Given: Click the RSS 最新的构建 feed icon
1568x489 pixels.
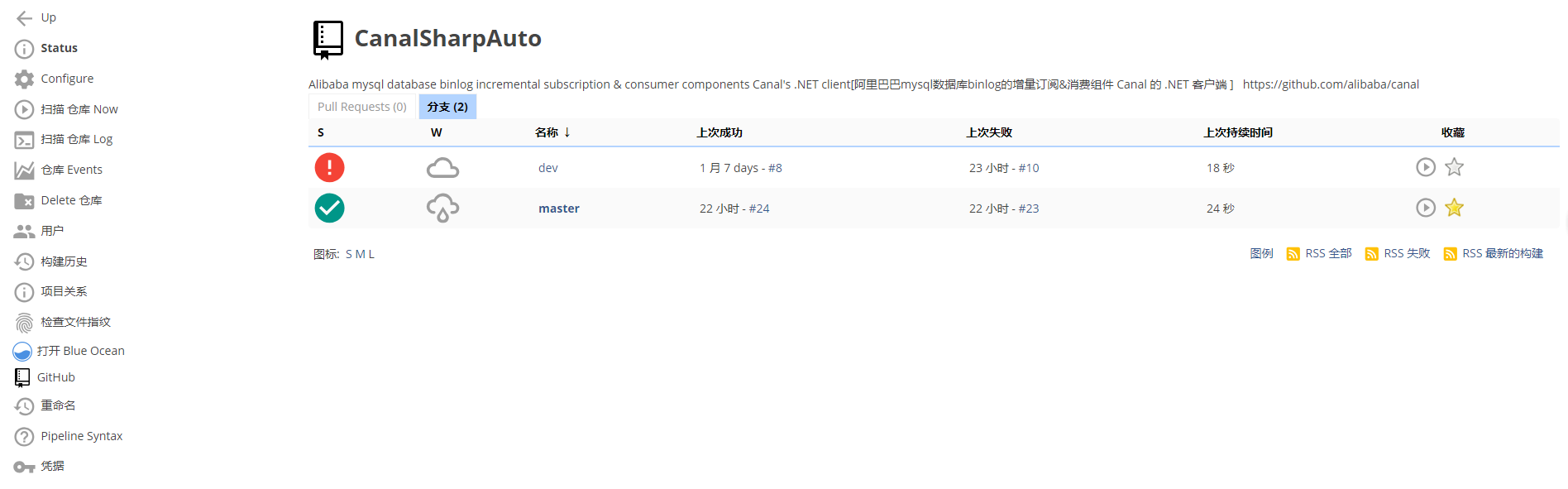Looking at the screenshot, I should 1451,254.
